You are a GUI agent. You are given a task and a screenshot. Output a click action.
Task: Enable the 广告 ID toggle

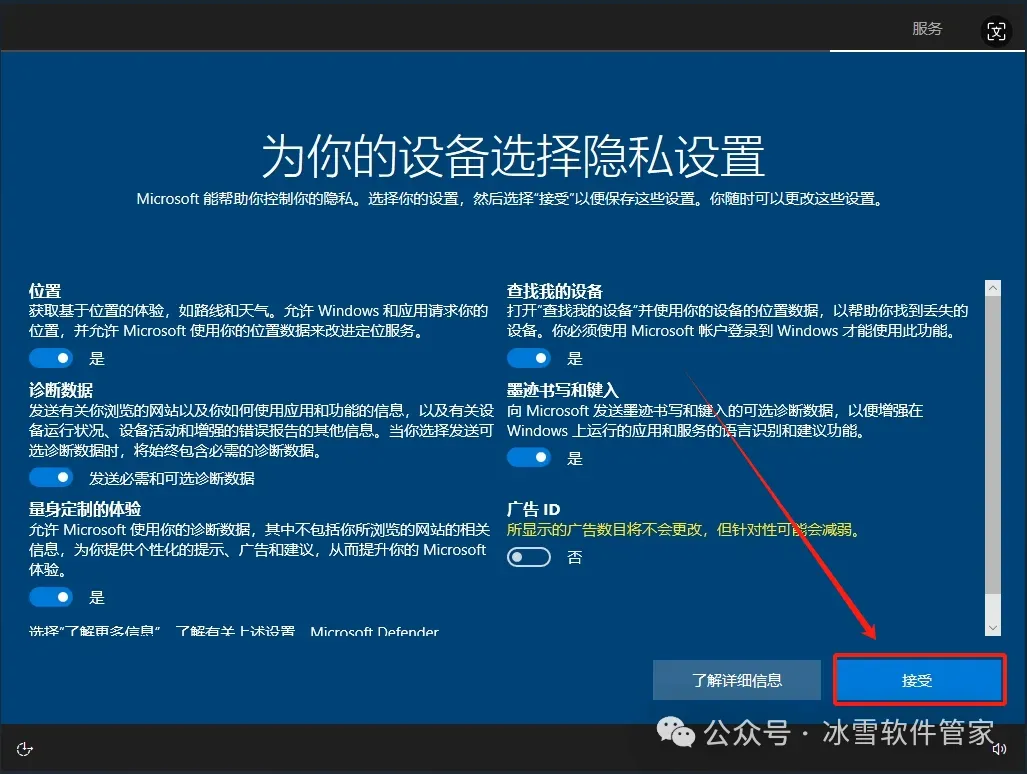click(x=529, y=557)
